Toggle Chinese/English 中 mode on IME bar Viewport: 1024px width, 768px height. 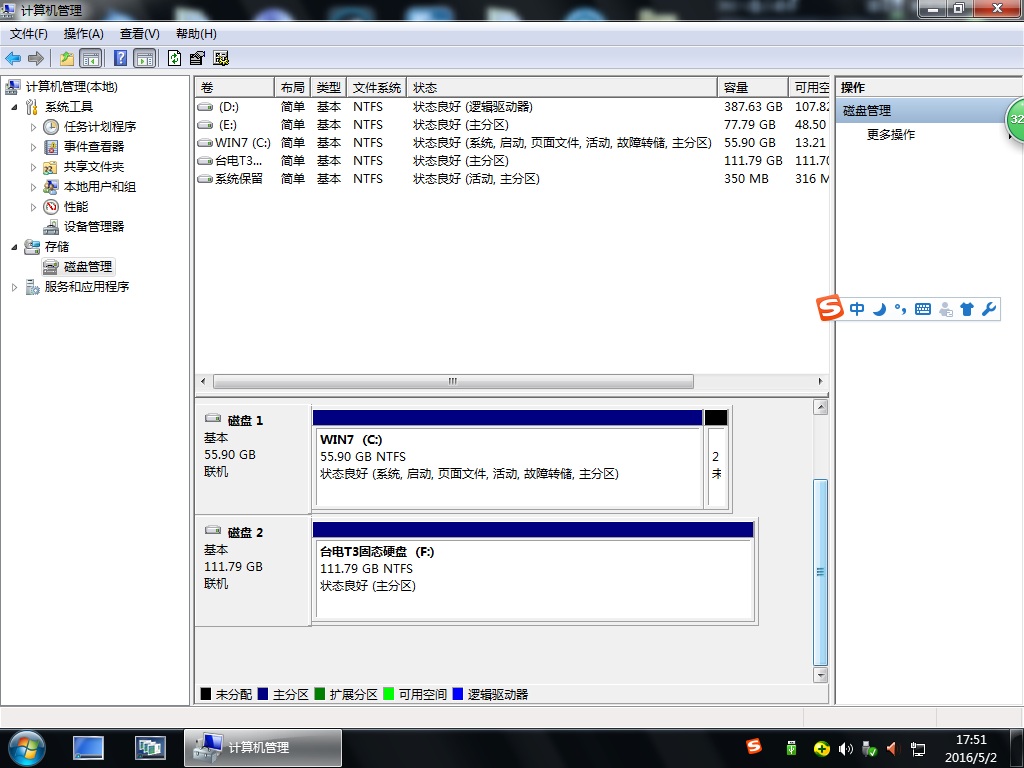[x=857, y=309]
